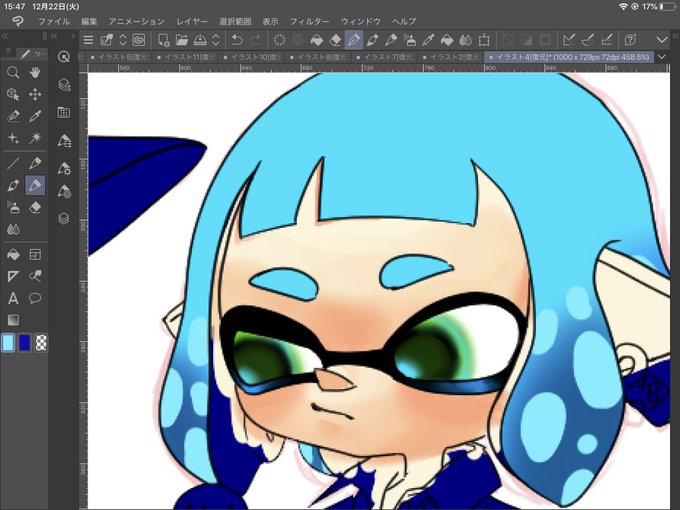
Task: Select the speech Balloon tool
Action: (35, 298)
